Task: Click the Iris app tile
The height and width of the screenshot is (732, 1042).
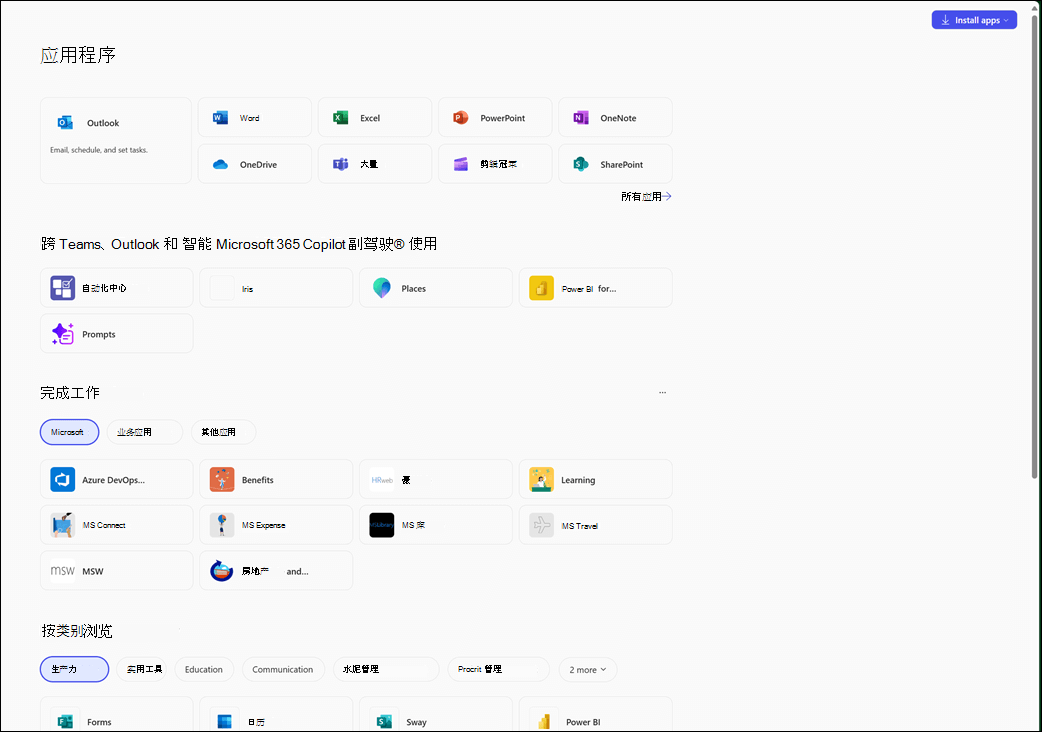Action: click(276, 288)
